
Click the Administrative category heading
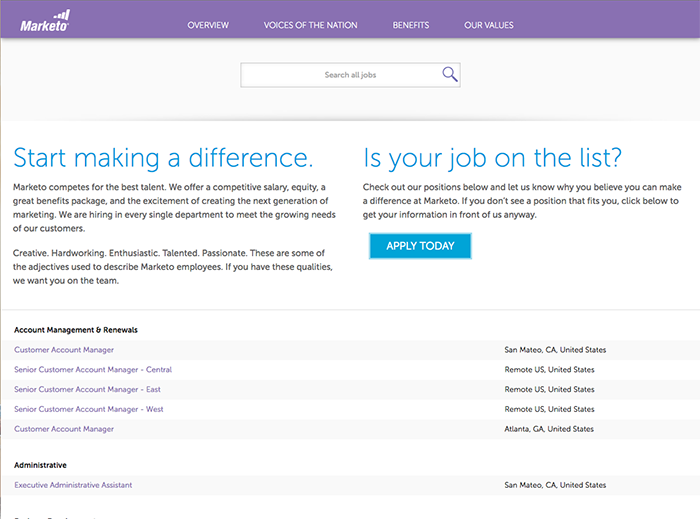tap(41, 465)
